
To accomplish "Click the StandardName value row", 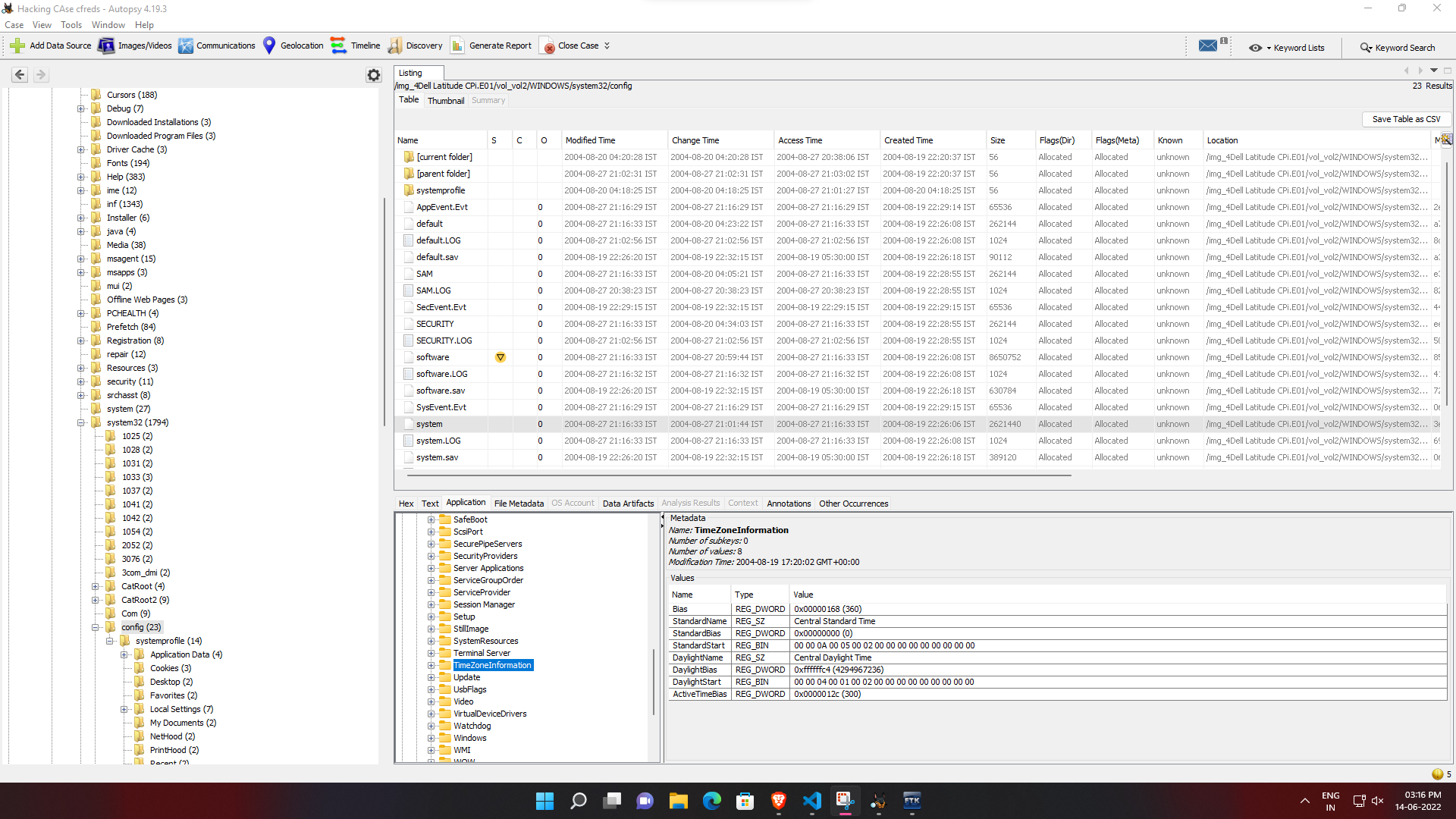I will (x=1057, y=621).
